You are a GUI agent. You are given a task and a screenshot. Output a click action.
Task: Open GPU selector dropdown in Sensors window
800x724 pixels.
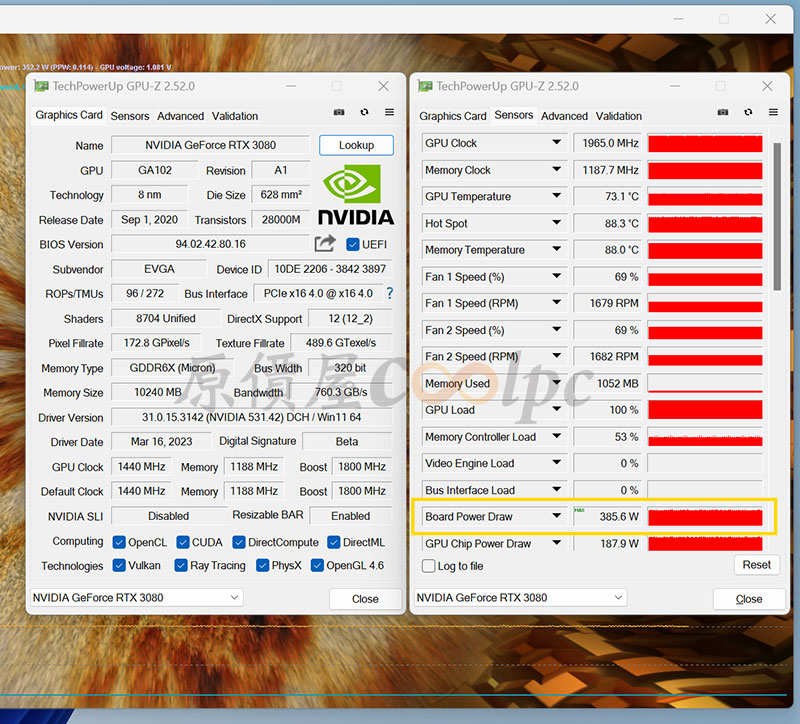(x=520, y=597)
